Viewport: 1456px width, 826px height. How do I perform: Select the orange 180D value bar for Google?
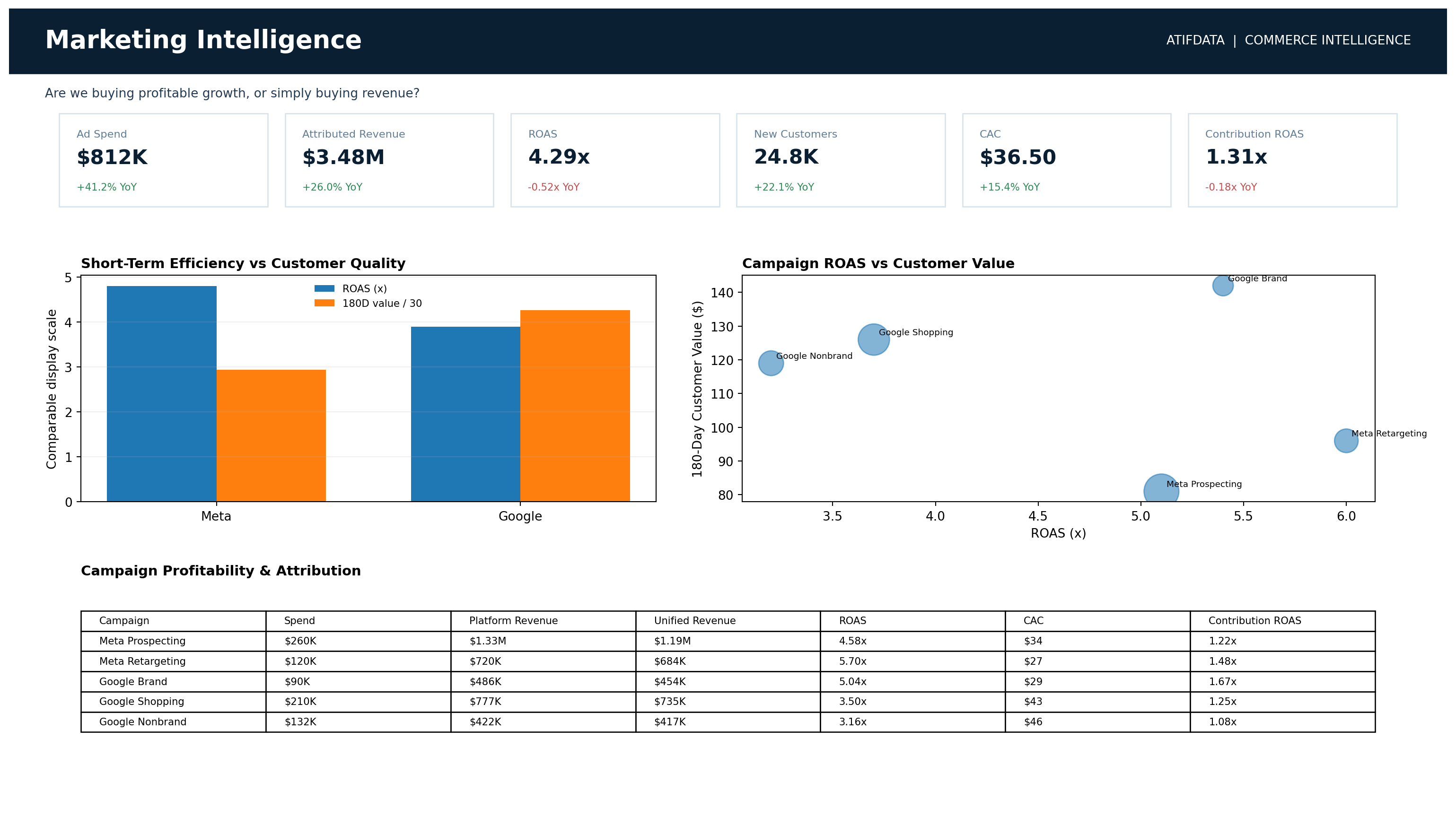pos(575,406)
